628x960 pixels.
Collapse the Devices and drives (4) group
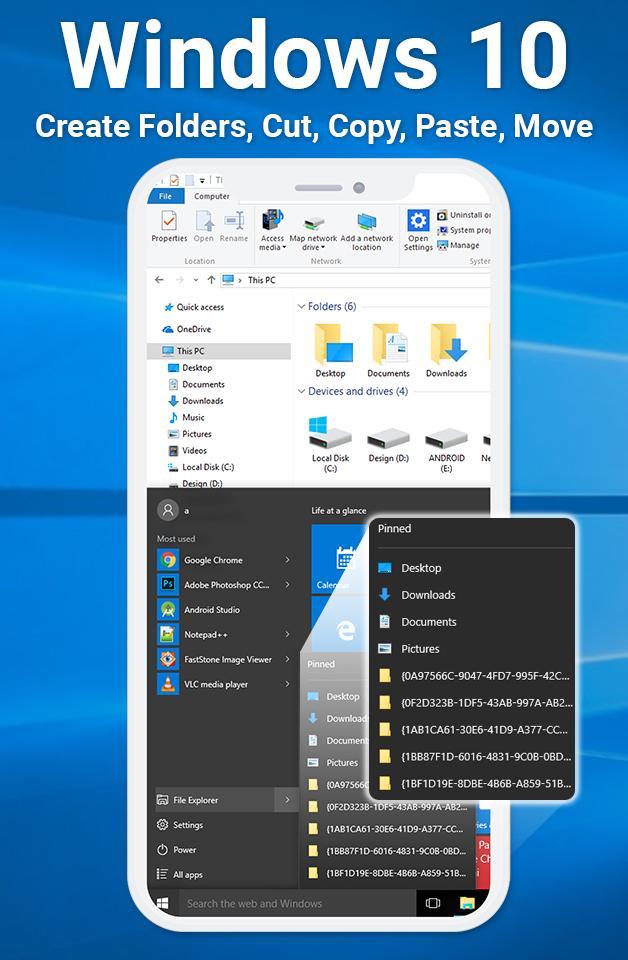pyautogui.click(x=301, y=391)
